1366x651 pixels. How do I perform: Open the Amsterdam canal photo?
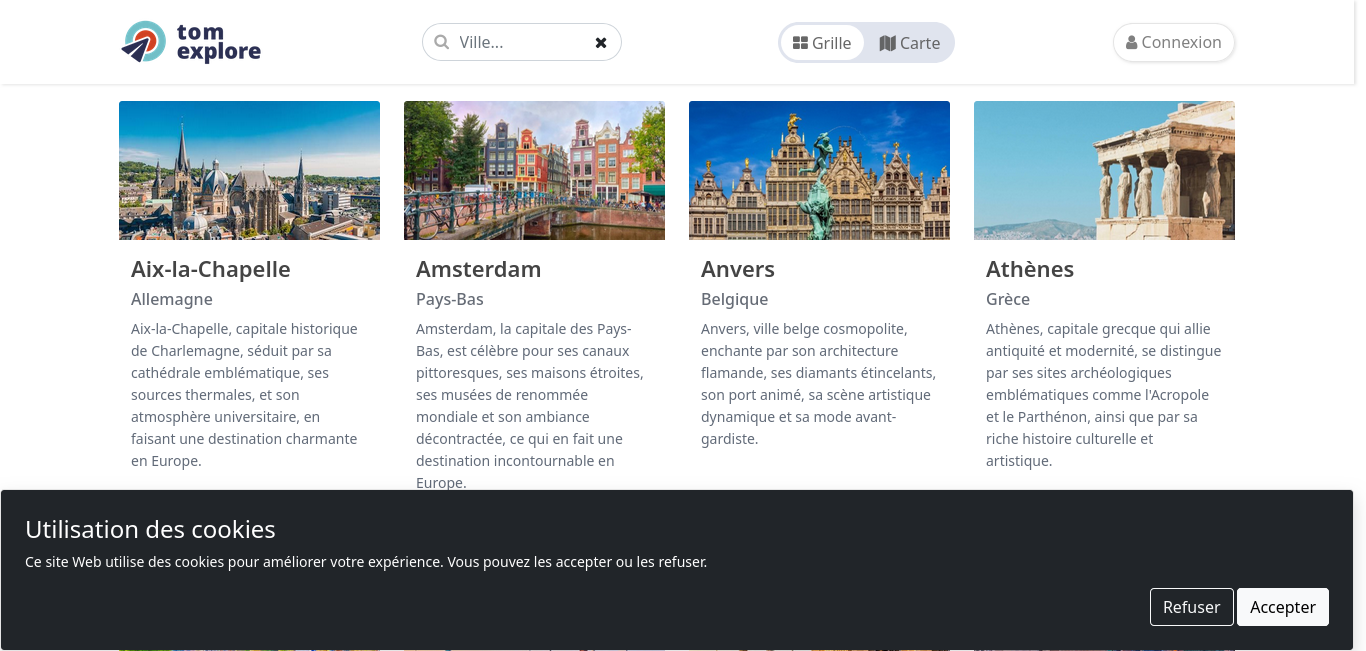click(534, 170)
